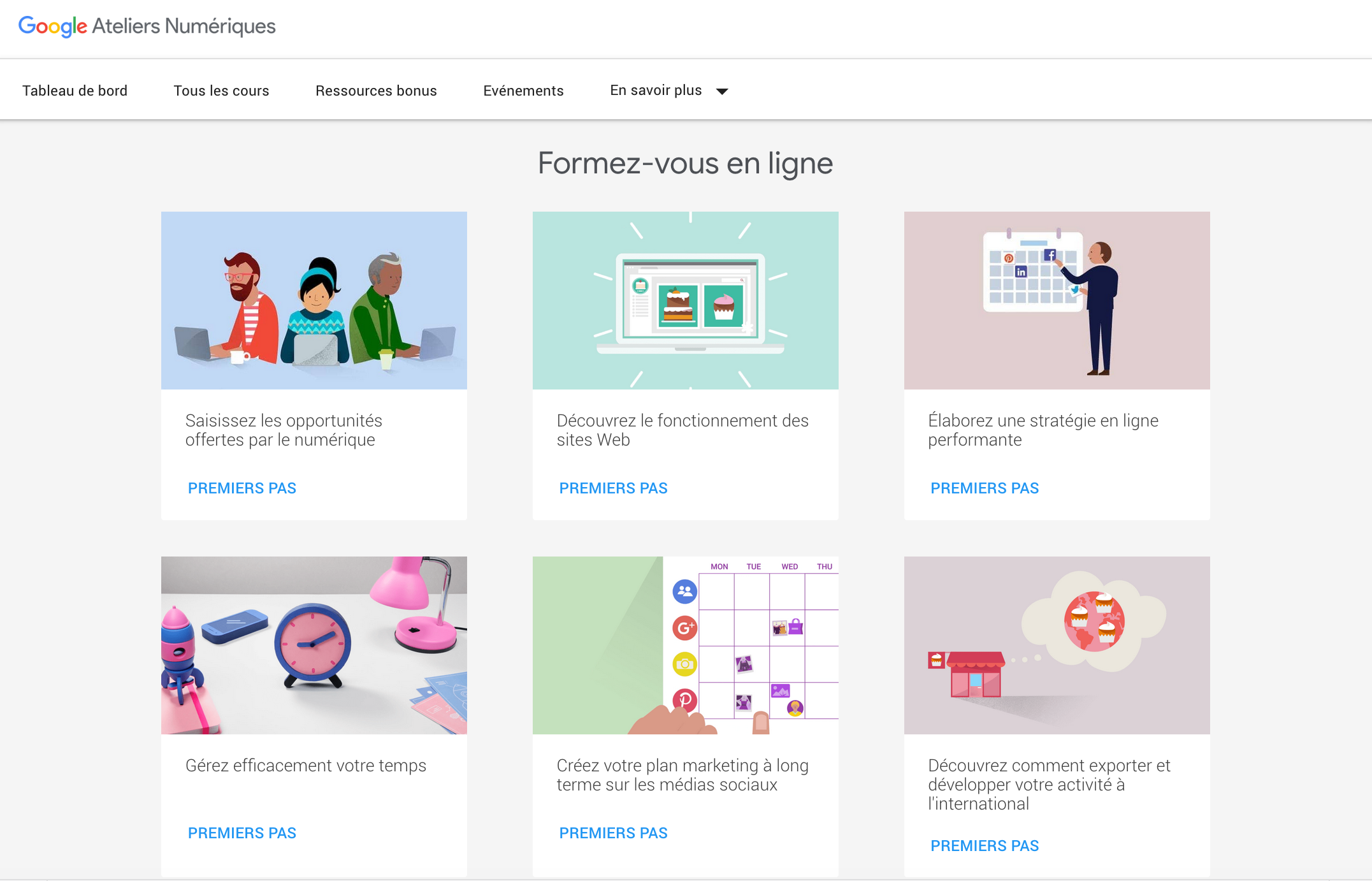Open the social media calendar man thumbnail
The width and height of the screenshot is (1372, 881).
[1057, 300]
